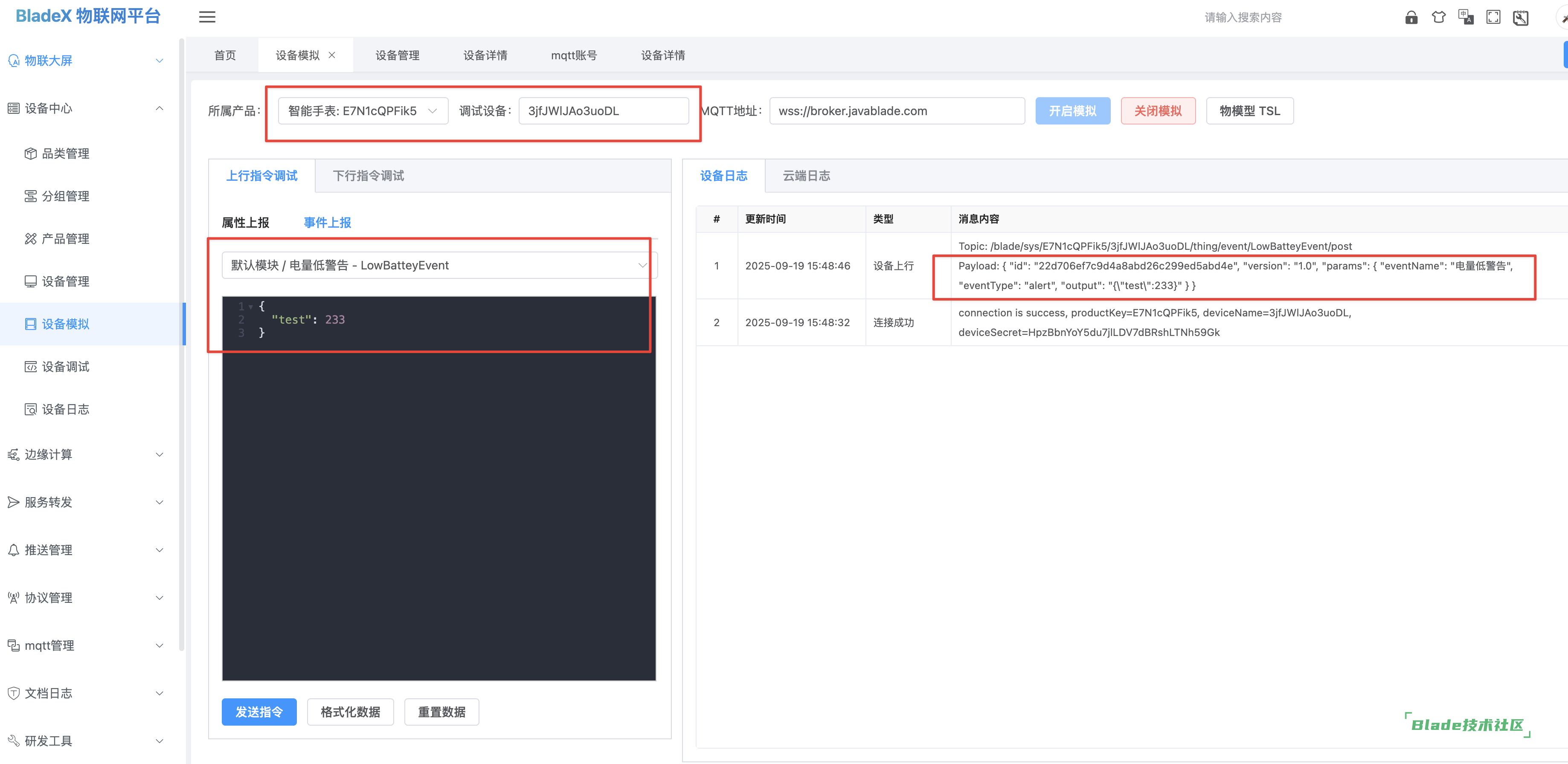
Task: Expand the 推送管理 menu chevron
Action: pos(160,550)
